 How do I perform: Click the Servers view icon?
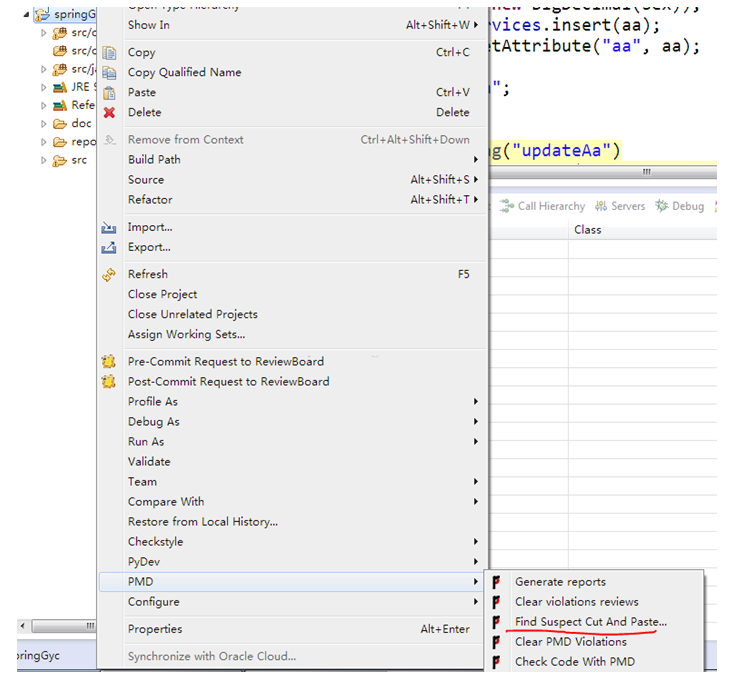(601, 206)
